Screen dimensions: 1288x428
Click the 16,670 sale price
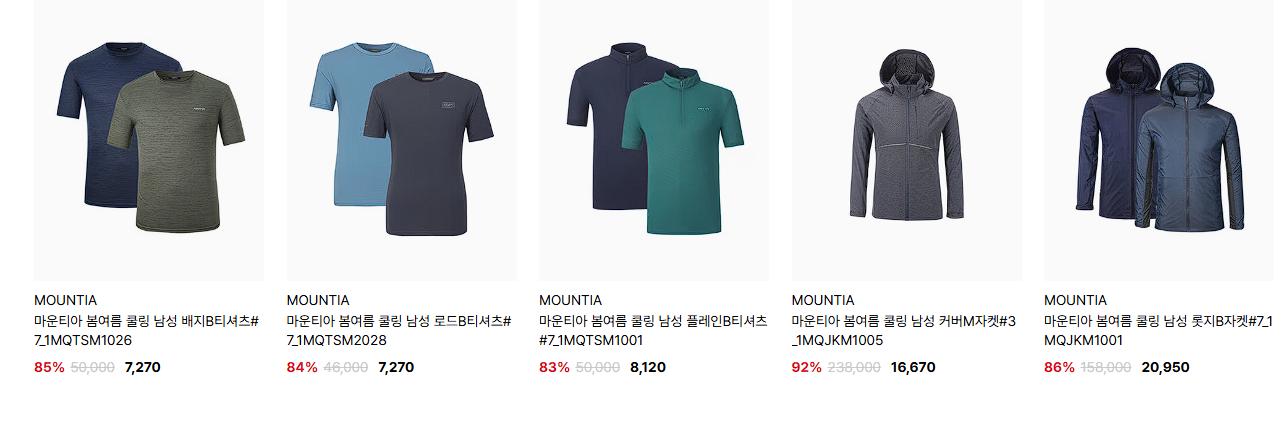coord(913,367)
